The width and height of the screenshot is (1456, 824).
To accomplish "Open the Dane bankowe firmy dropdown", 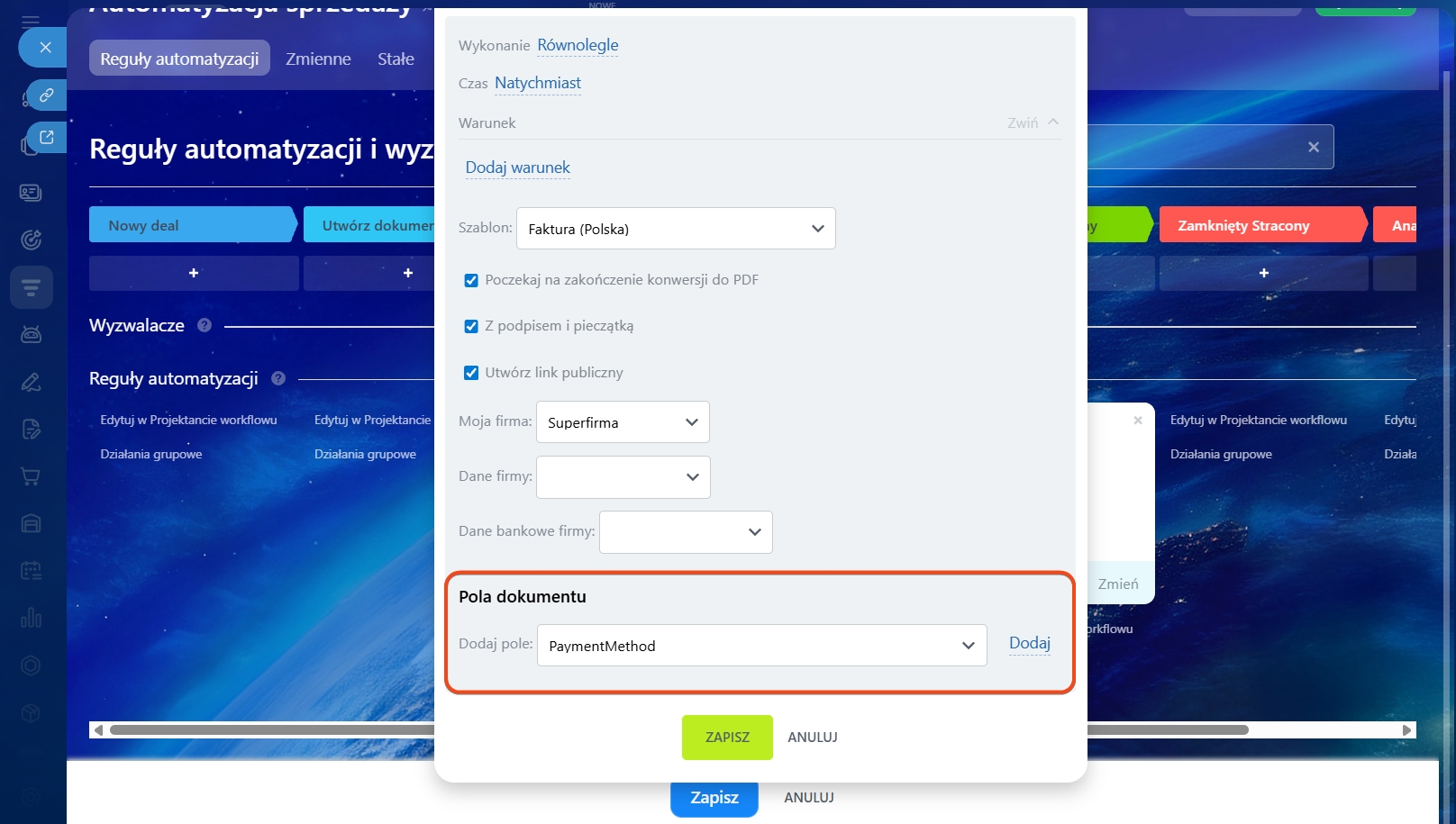I will [x=686, y=532].
